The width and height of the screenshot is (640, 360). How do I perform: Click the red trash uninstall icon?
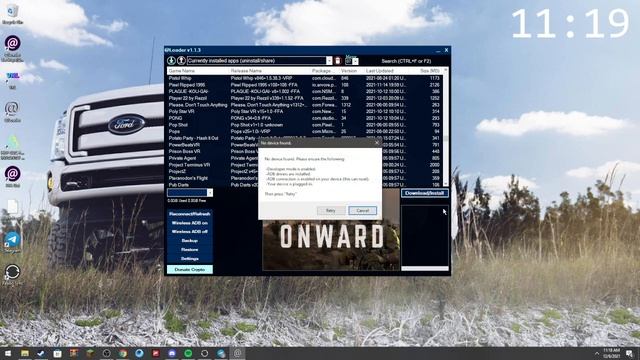click(338, 61)
